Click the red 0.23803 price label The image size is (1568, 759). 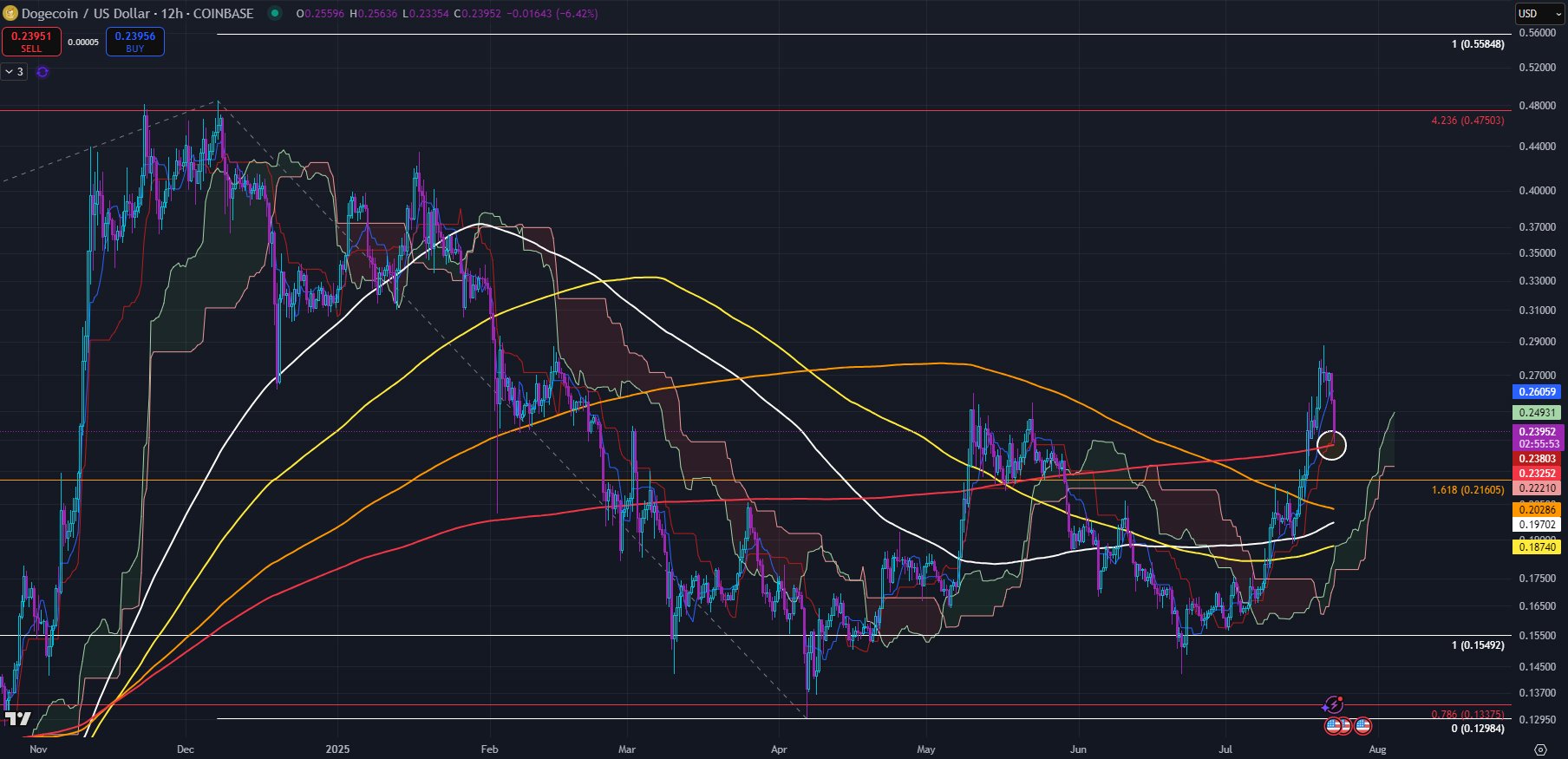(x=1537, y=459)
